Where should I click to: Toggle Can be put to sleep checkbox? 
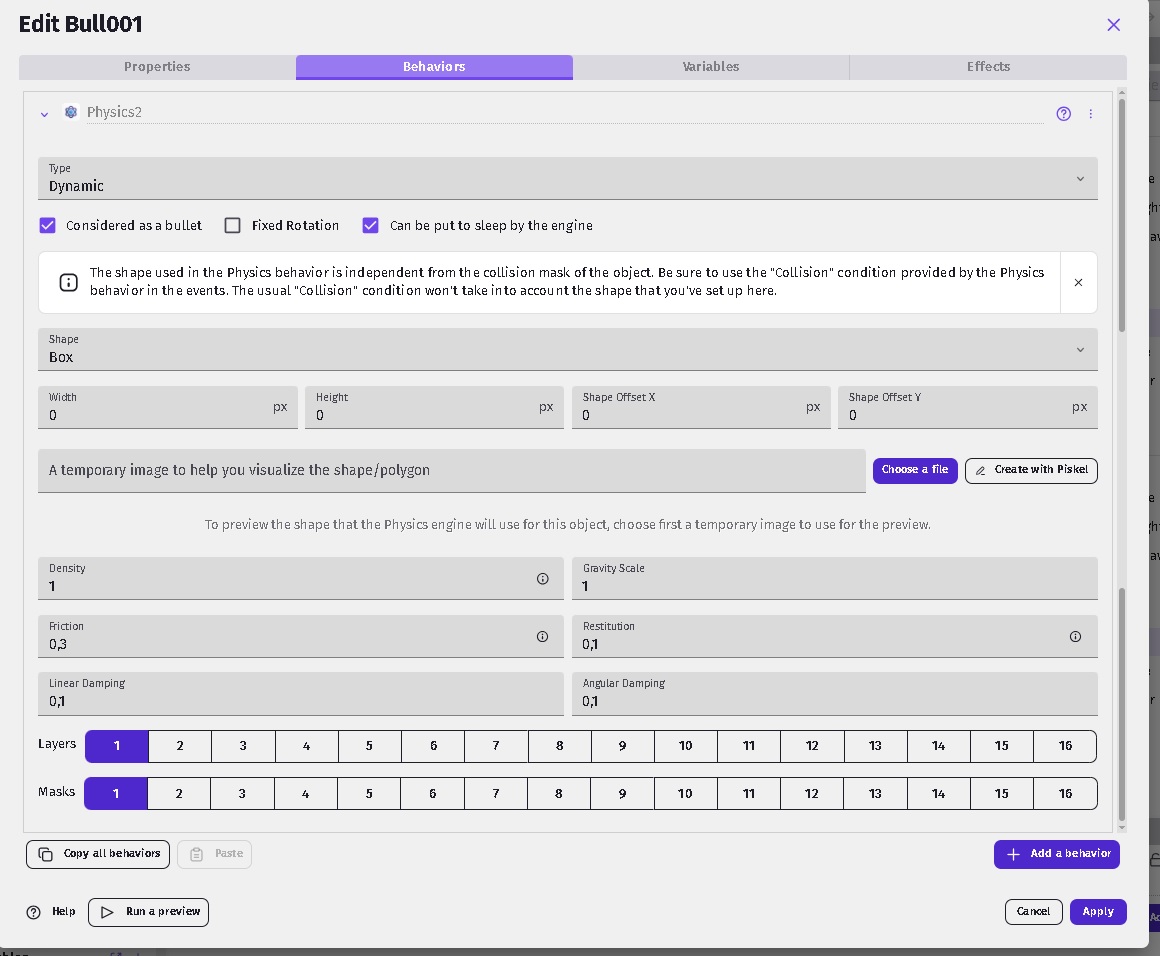[x=371, y=225]
